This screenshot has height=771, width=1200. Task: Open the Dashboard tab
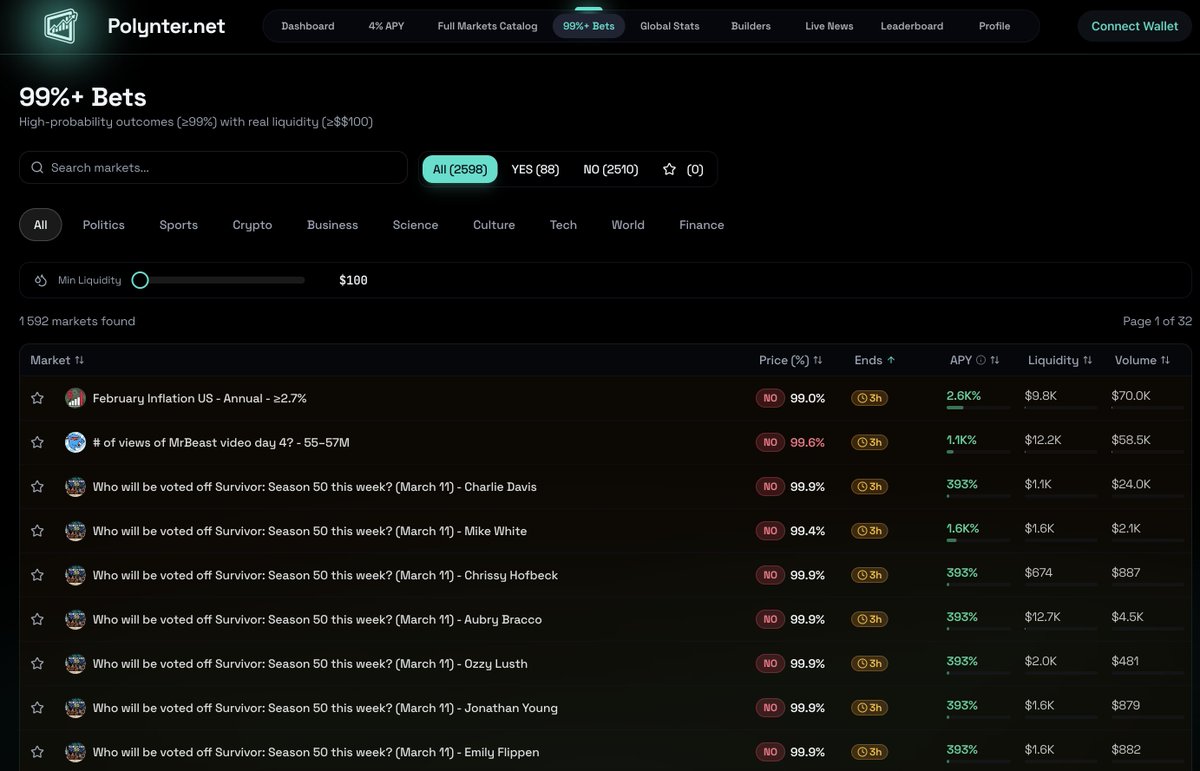pyautogui.click(x=308, y=26)
